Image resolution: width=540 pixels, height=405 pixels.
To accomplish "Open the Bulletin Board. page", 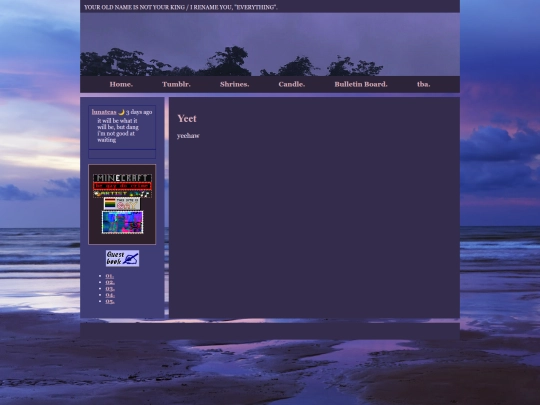I will coord(361,84).
